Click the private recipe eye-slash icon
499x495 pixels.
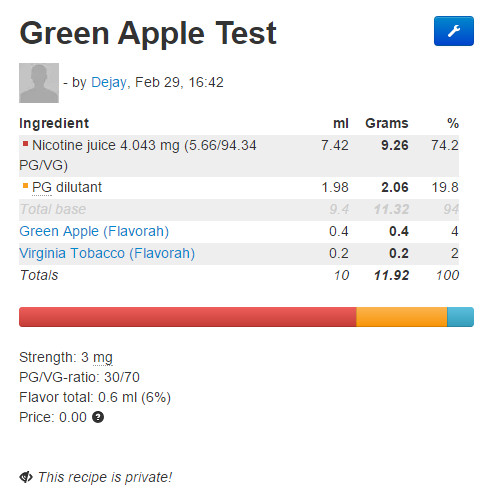point(26,477)
